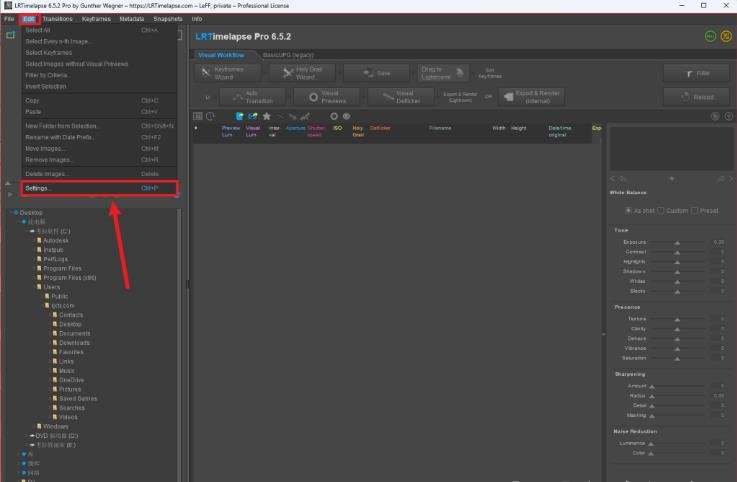Click Drag to Lightroom button
Screen dimensions: 737x482
[x=443, y=73]
